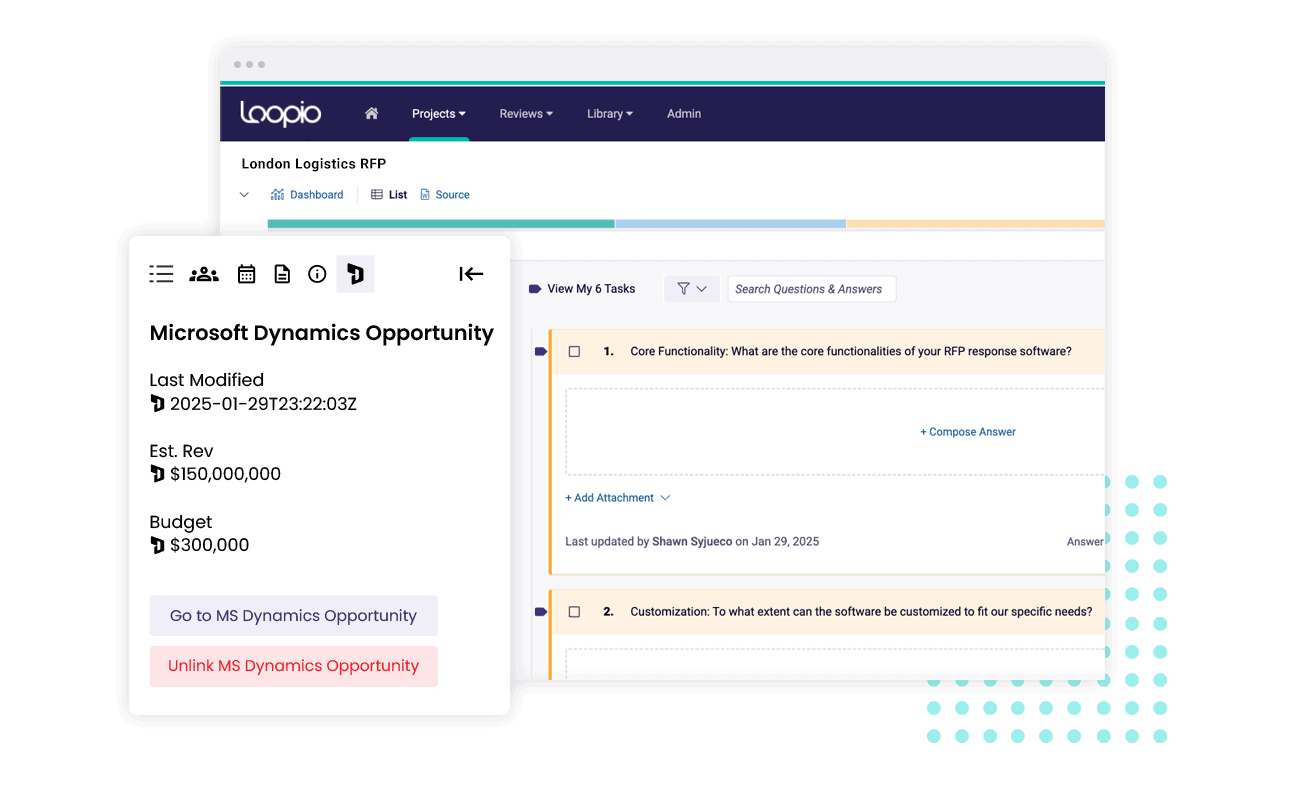Check the box for question 1

coord(574,352)
